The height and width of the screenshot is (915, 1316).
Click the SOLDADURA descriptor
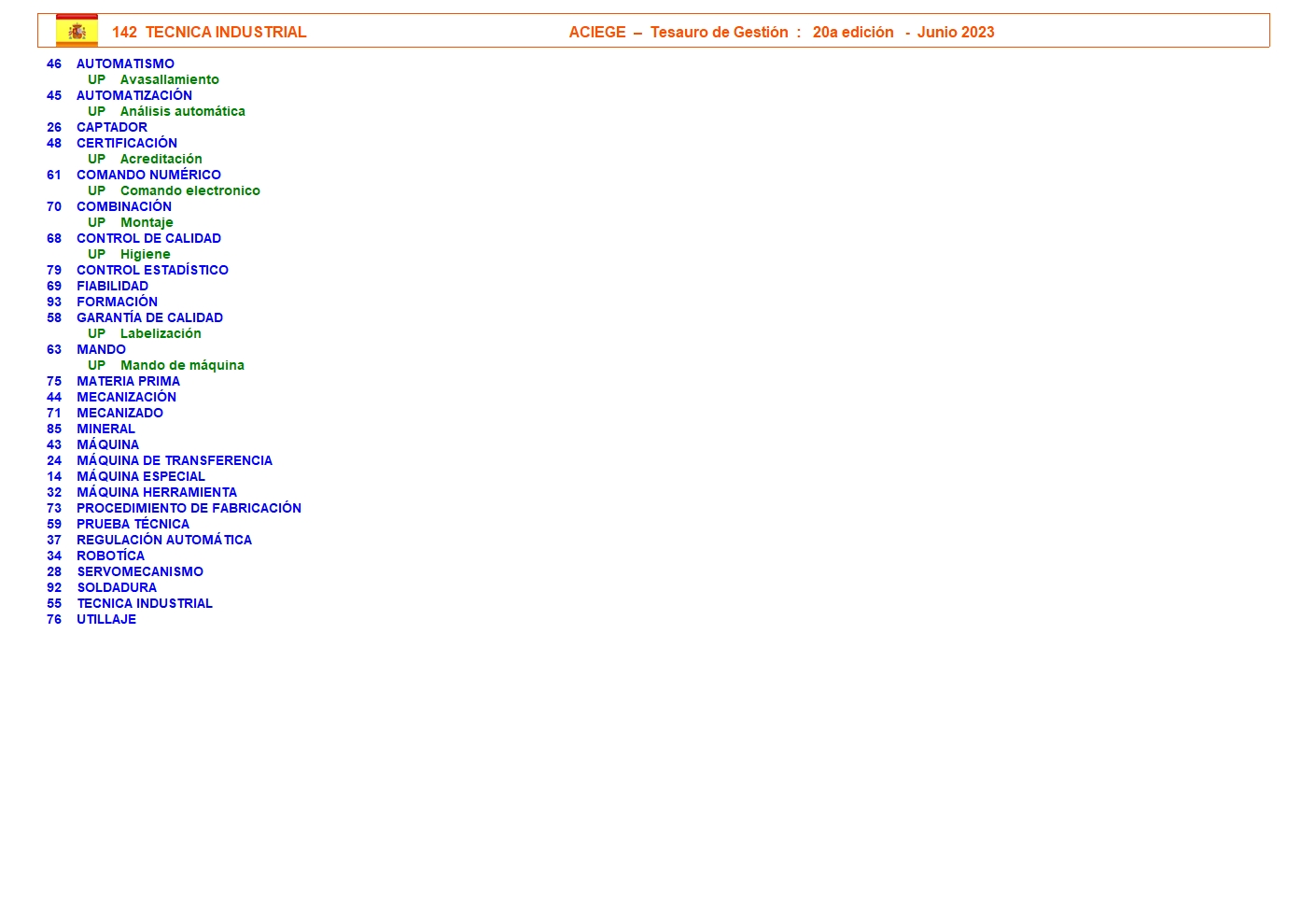point(117,587)
